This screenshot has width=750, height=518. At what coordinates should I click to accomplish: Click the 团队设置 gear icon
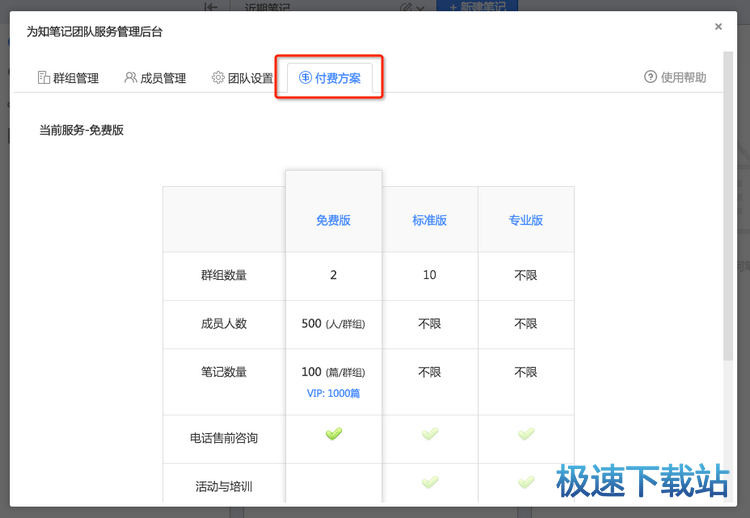click(x=218, y=77)
